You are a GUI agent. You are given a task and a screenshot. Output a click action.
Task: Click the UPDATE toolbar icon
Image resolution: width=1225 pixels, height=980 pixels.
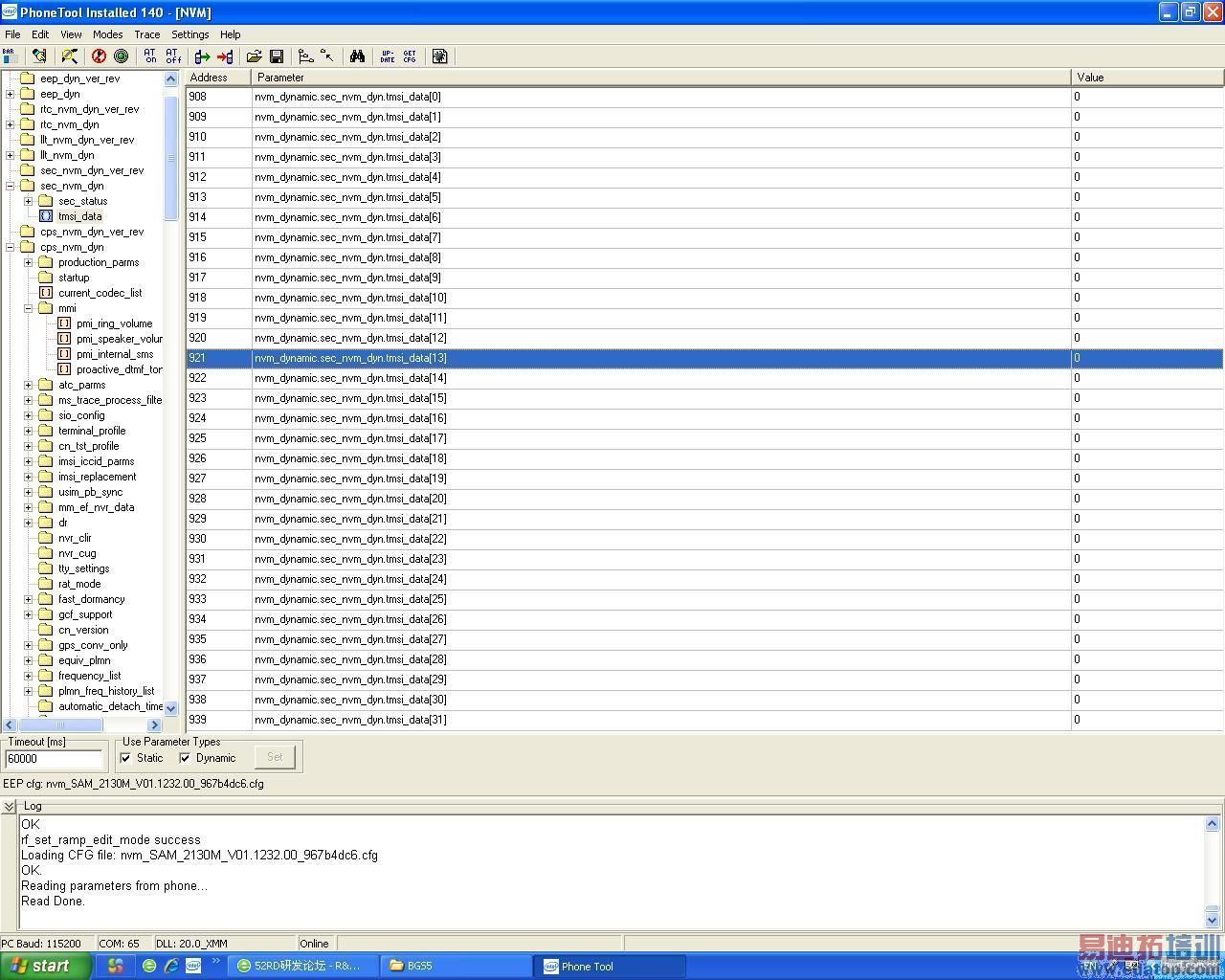387,56
